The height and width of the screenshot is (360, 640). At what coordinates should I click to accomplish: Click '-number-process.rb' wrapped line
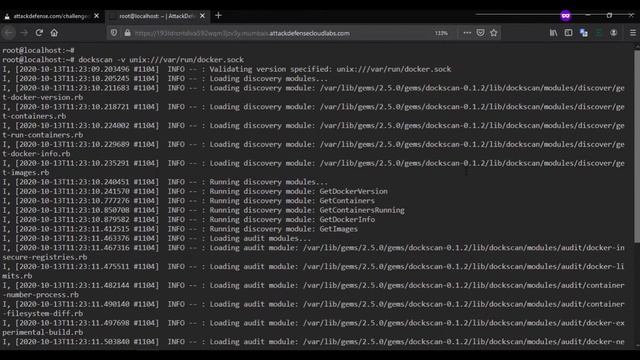tap(40, 294)
